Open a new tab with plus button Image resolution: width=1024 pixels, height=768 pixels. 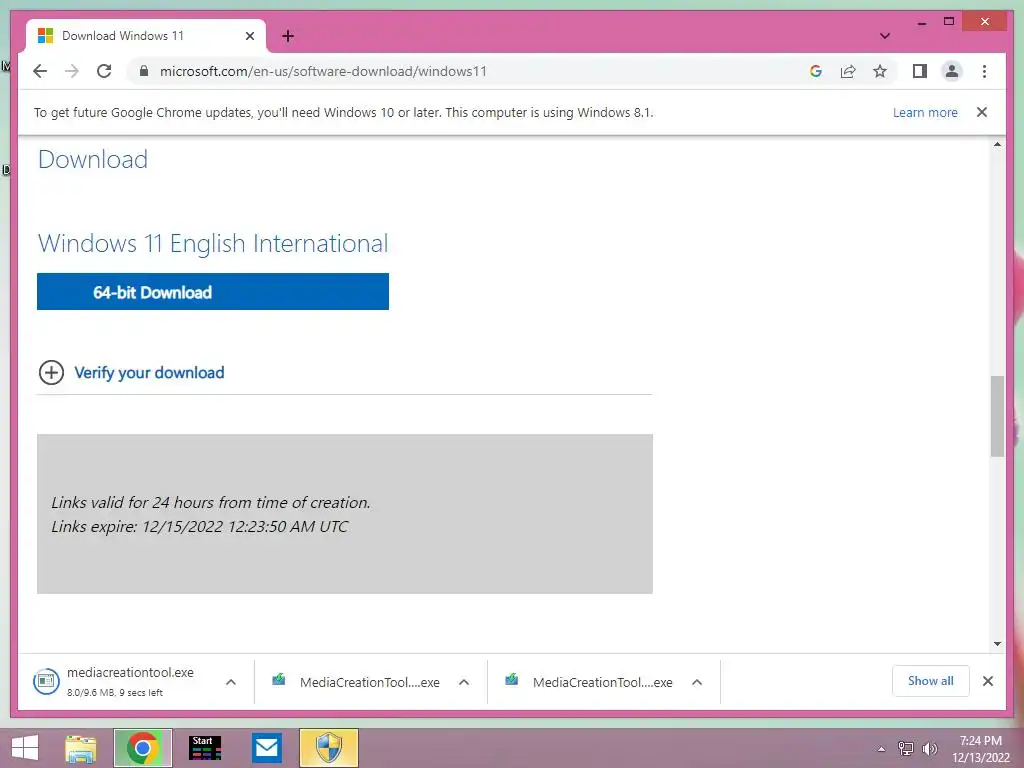[x=288, y=36]
